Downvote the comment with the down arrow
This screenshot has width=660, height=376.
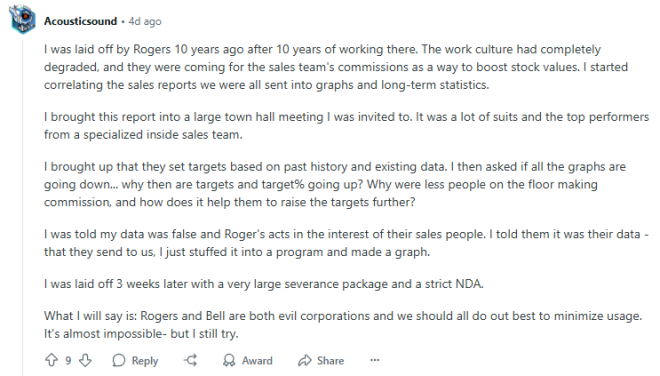click(85, 360)
